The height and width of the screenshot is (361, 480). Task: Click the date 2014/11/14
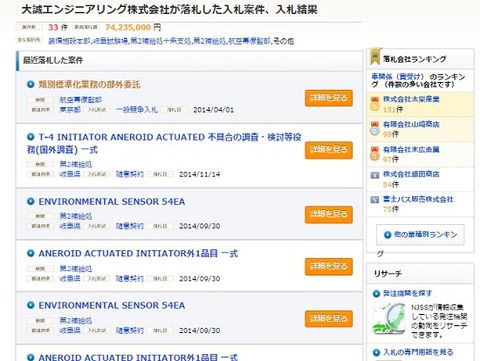[200, 174]
